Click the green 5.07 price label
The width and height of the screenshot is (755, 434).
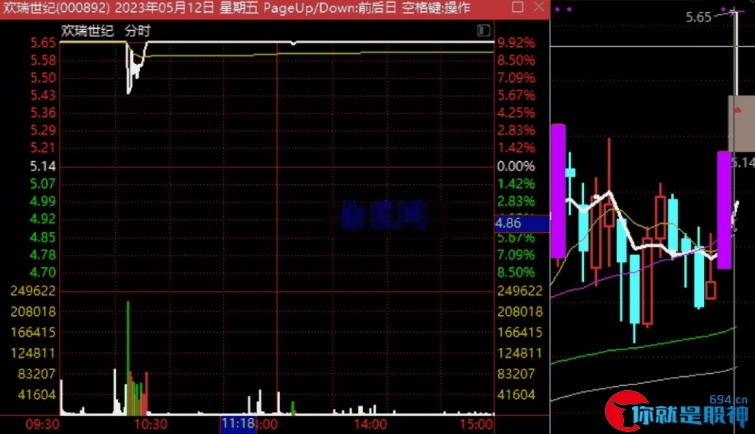[43, 184]
